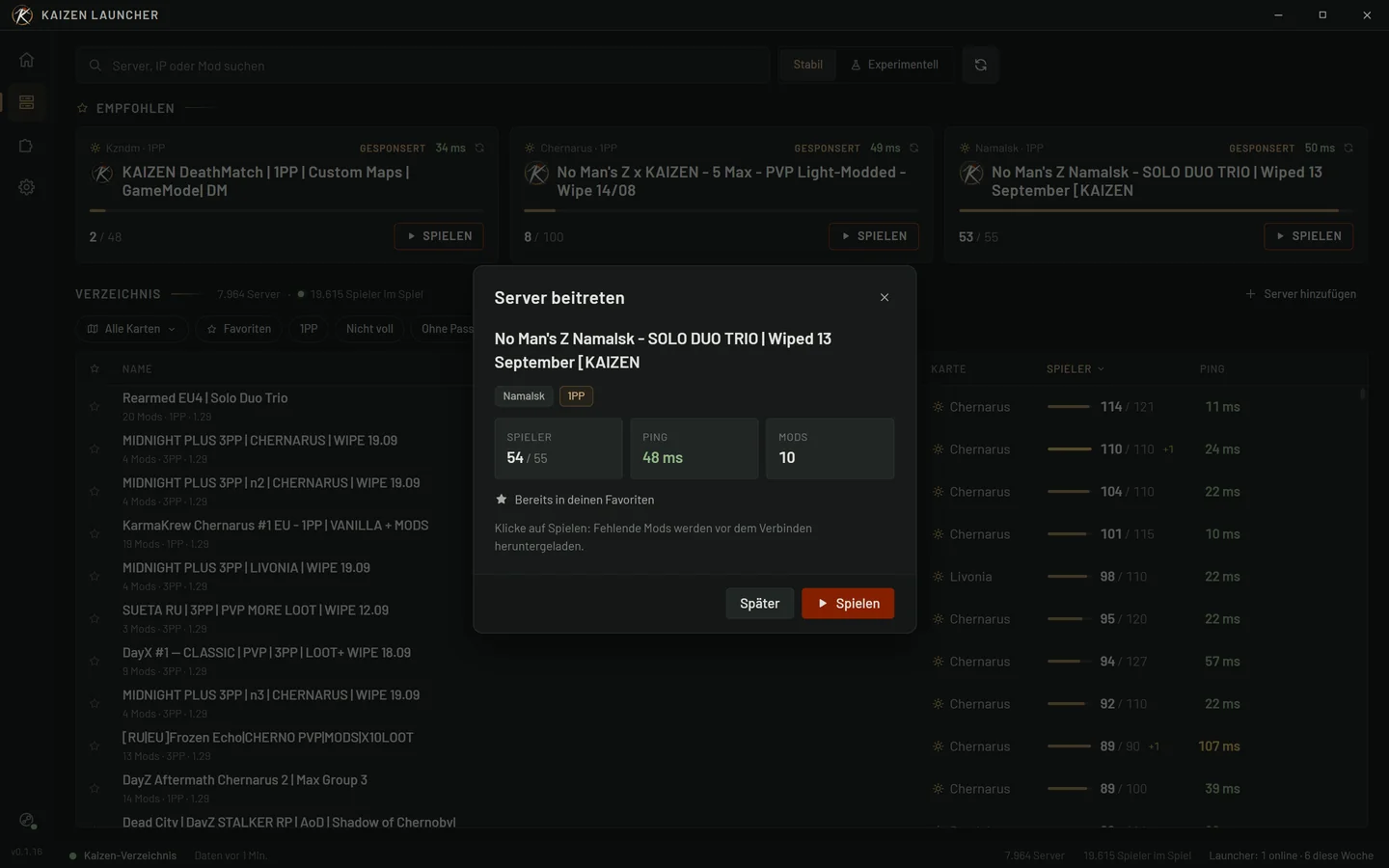The height and width of the screenshot is (868, 1389).
Task: Select the server browser sidebar icon
Action: coord(26,102)
